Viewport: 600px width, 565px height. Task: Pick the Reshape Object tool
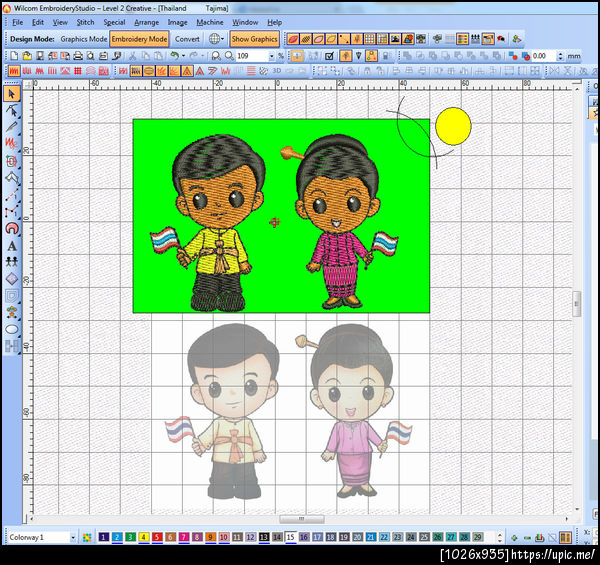pos(11,111)
